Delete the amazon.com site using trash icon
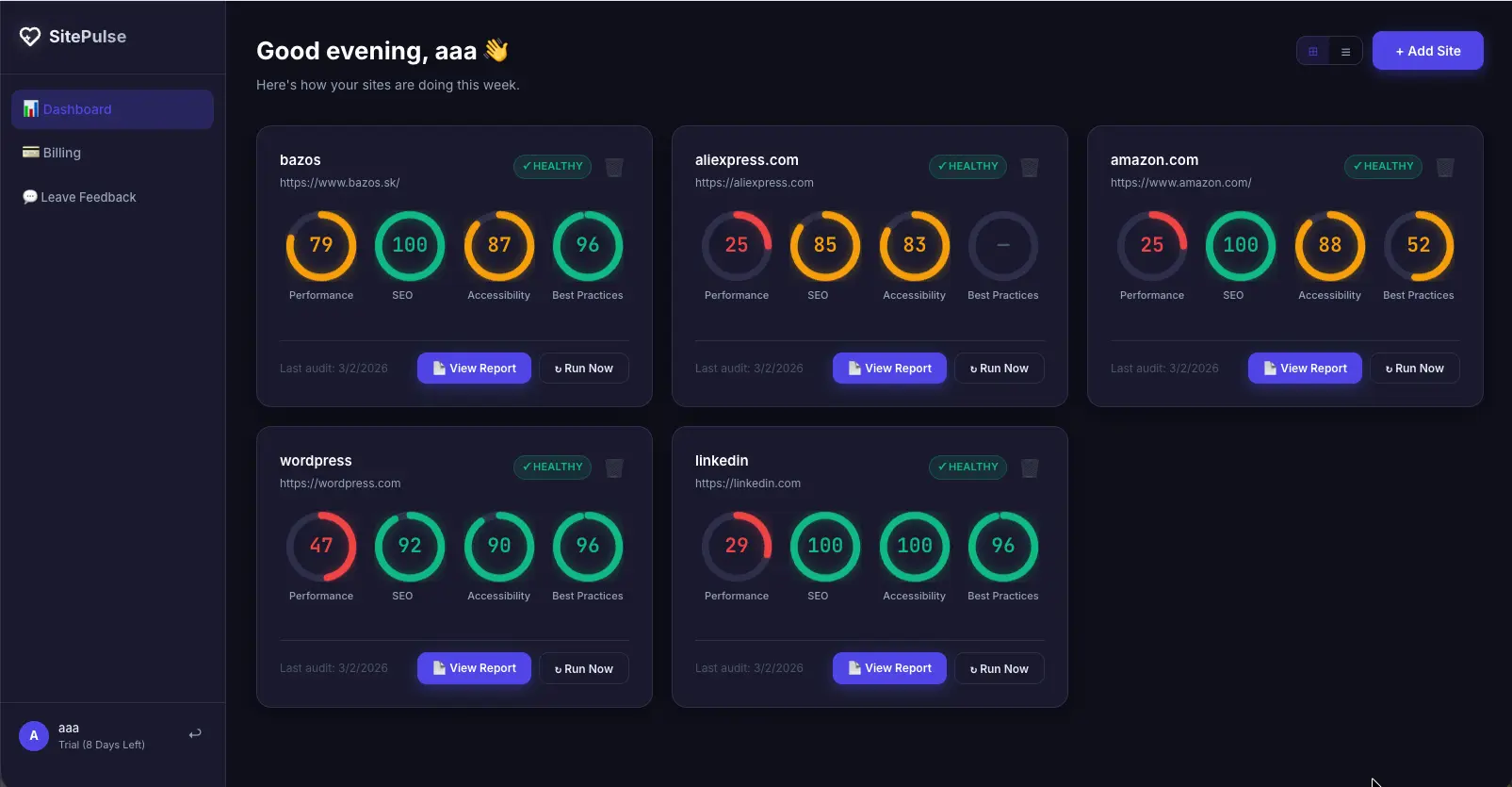Image resolution: width=1512 pixels, height=787 pixels. coord(1445,167)
